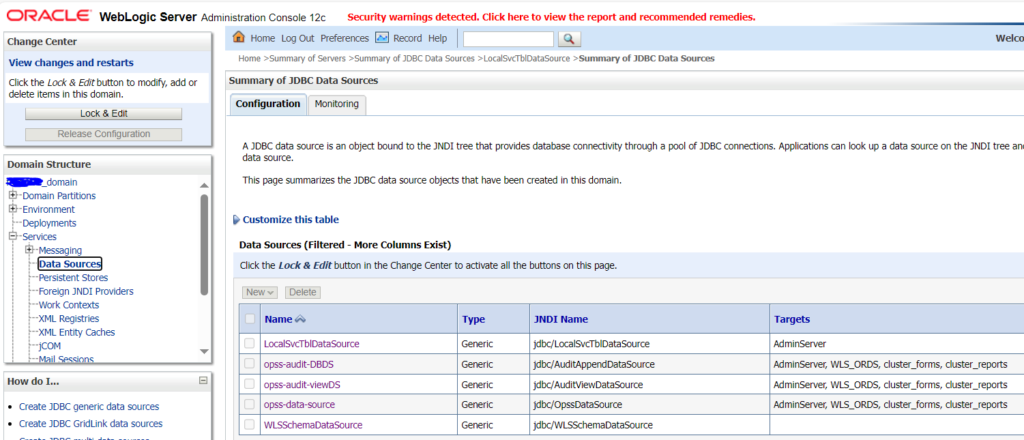Select the header checkbox for all data sources
This screenshot has width=1024, height=440.
(249, 319)
